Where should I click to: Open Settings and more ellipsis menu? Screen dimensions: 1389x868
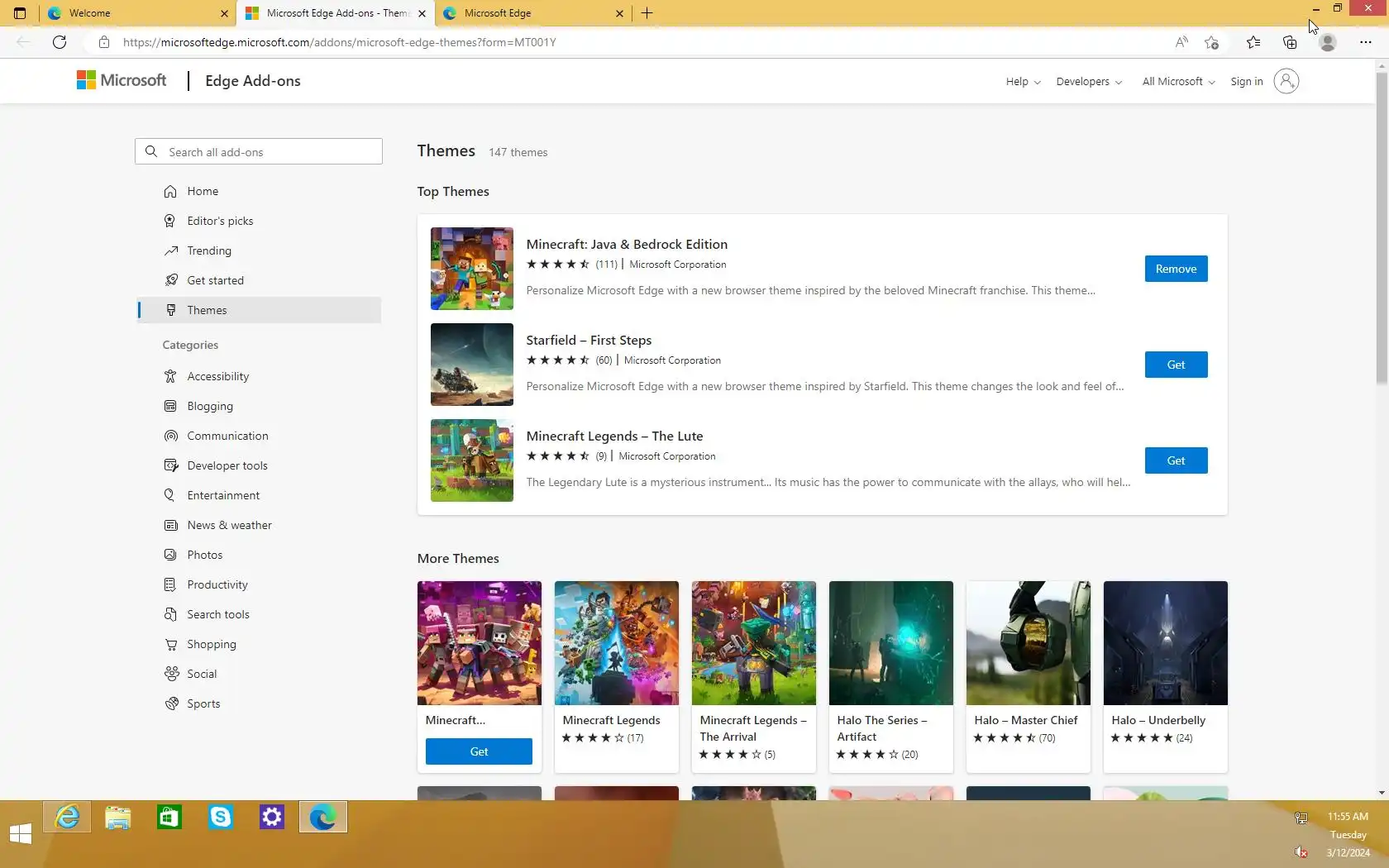pyautogui.click(x=1365, y=42)
